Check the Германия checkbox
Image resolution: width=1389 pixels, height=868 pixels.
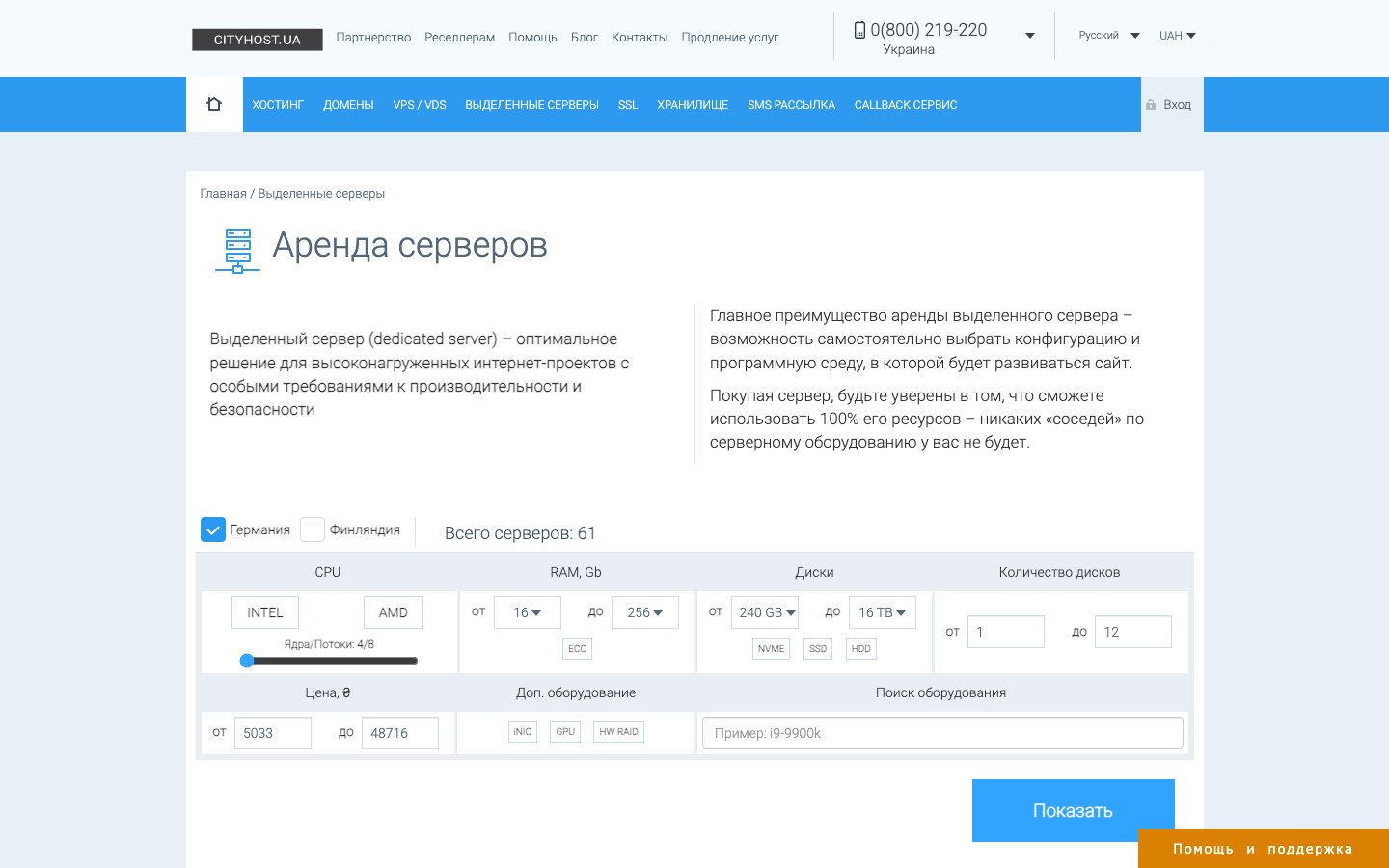[213, 529]
